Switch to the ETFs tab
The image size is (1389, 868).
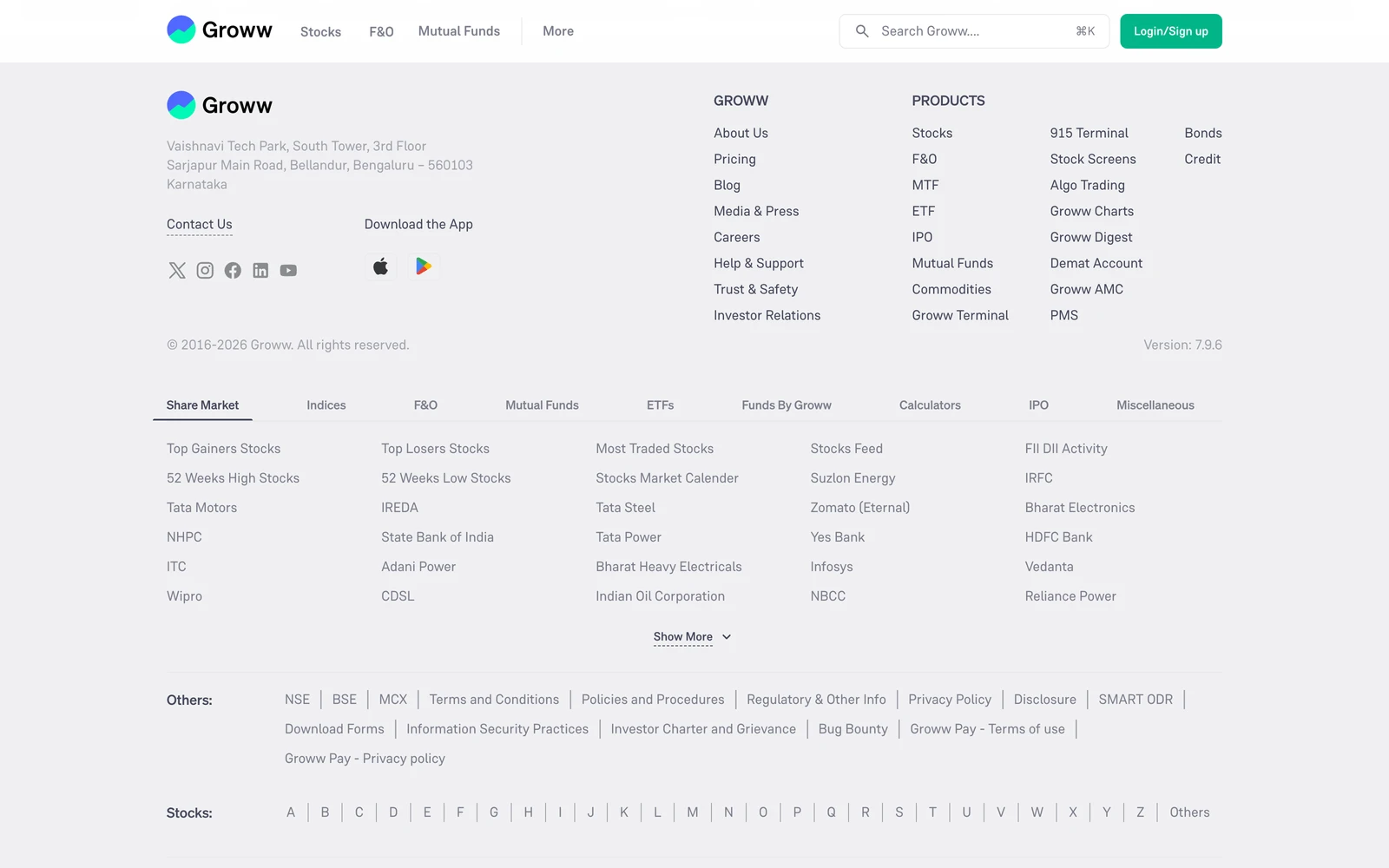661,405
